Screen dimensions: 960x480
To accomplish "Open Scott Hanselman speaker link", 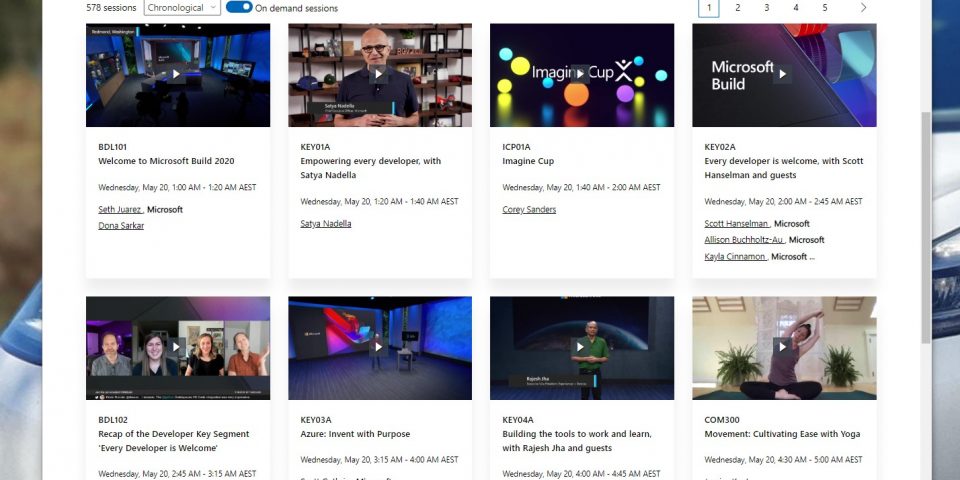I will (x=737, y=223).
